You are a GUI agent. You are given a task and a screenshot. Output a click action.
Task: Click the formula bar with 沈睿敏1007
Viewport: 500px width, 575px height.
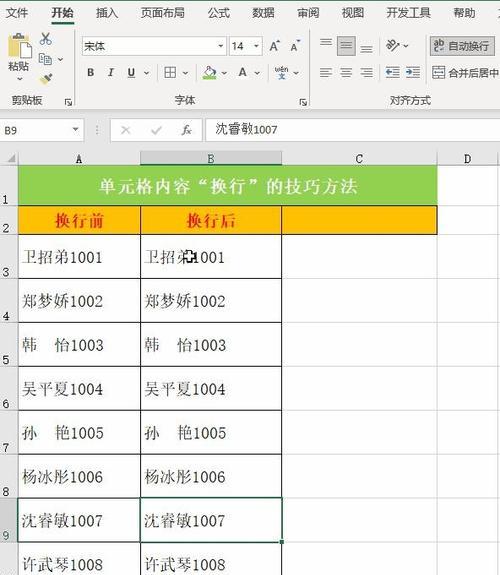tap(352, 130)
